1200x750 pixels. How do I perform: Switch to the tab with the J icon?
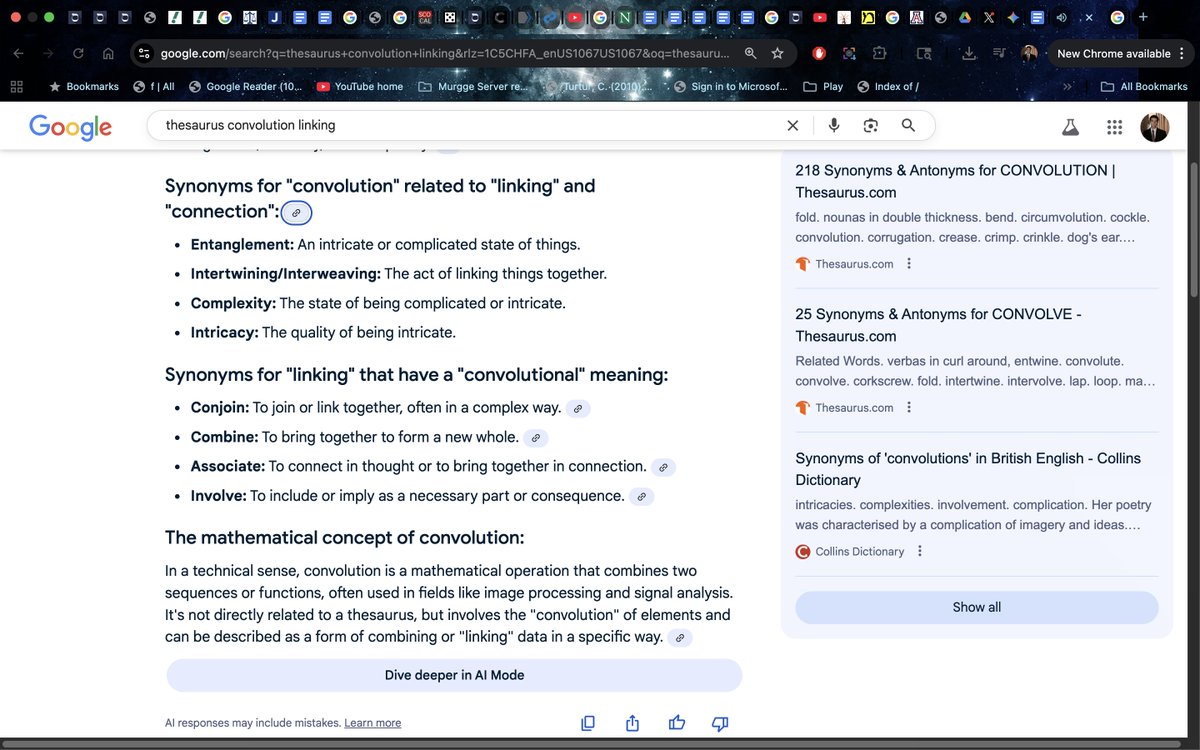click(273, 17)
